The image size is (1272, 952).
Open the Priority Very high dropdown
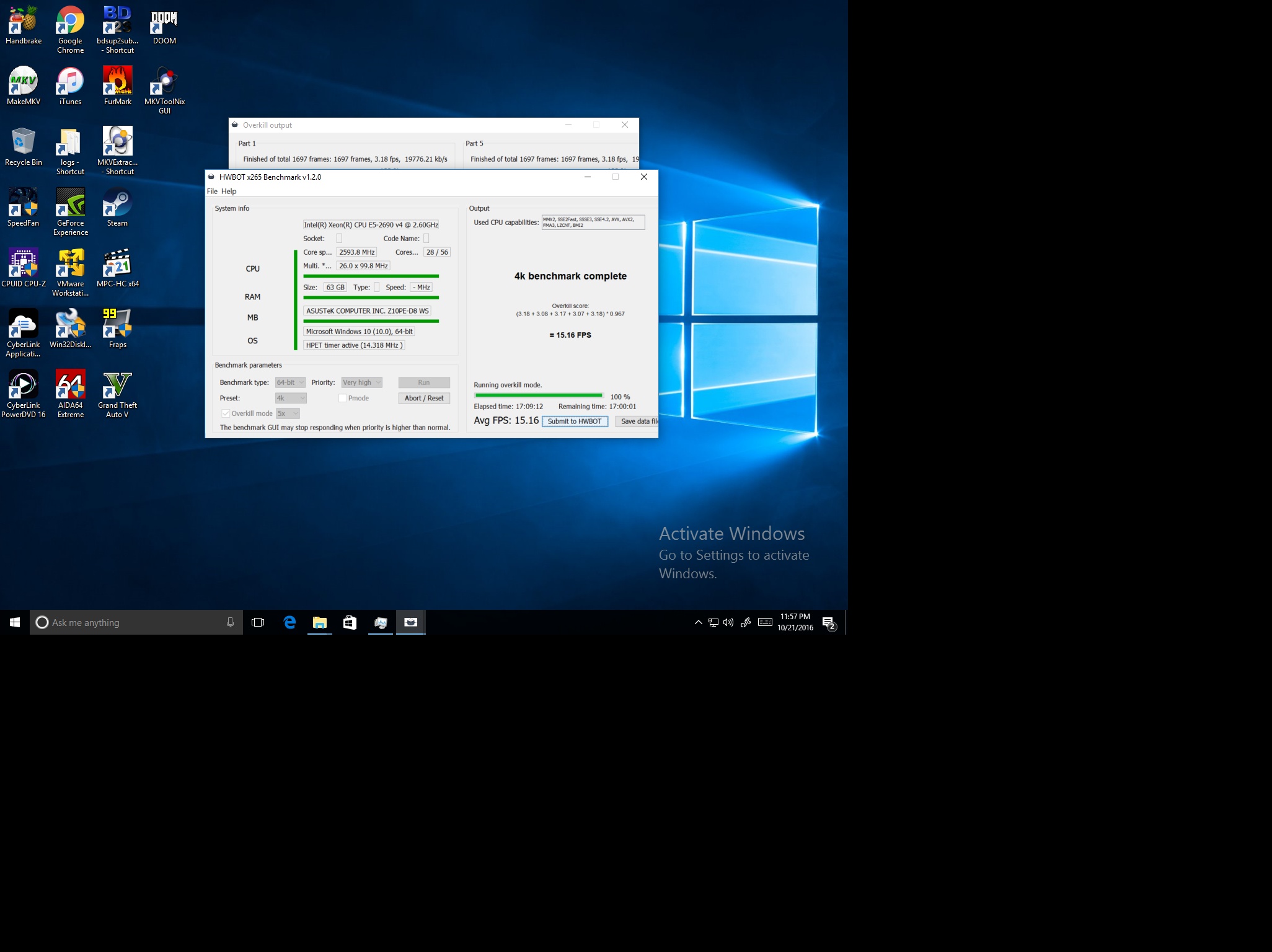[x=361, y=382]
